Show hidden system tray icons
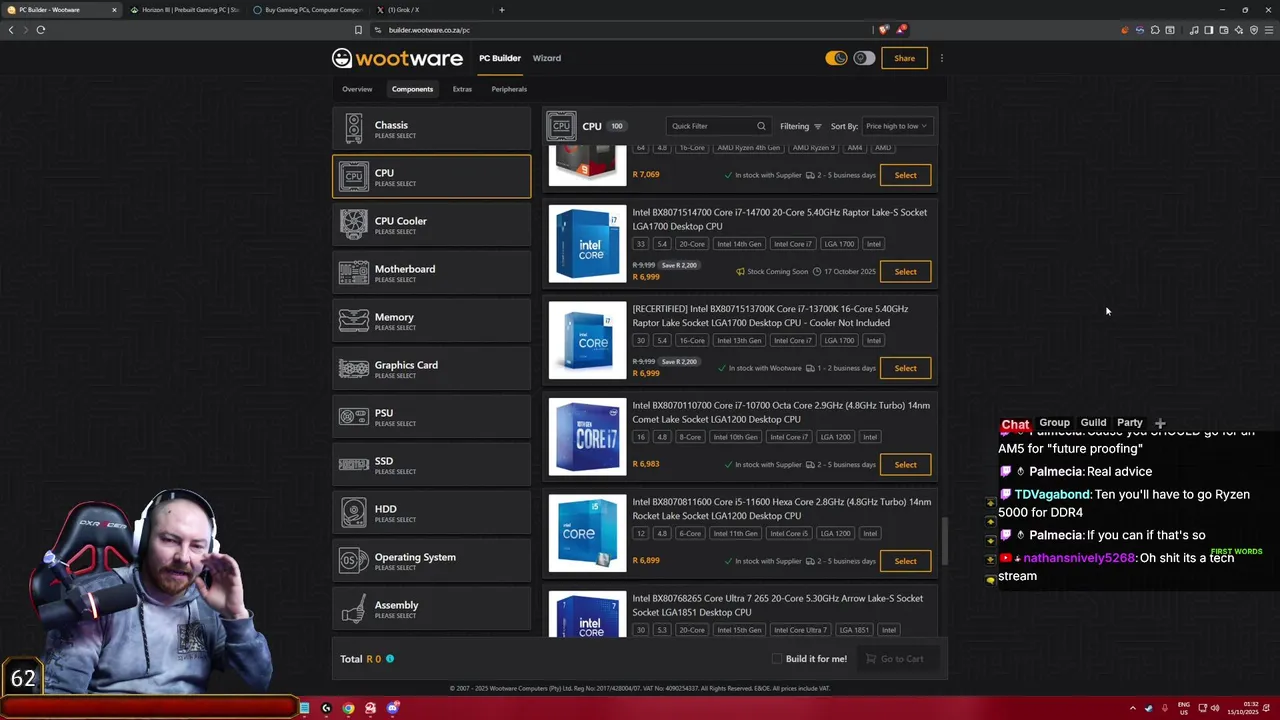The image size is (1280, 720). click(1133, 708)
